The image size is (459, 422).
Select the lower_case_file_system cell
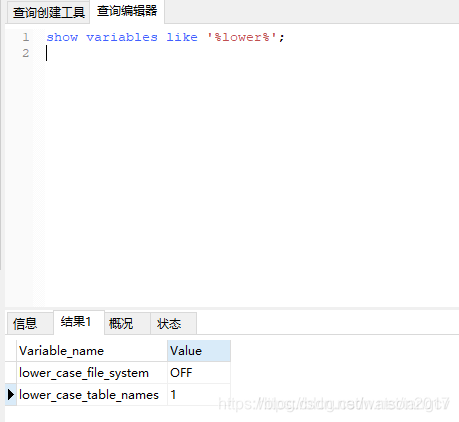coord(92,373)
